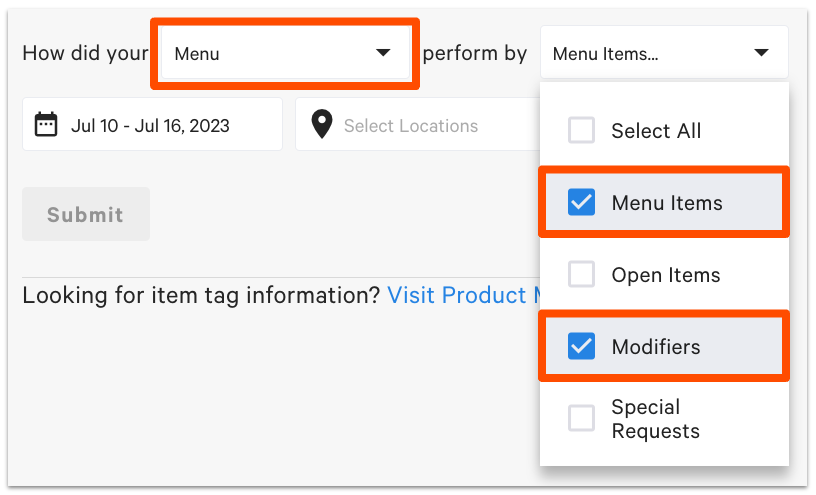Click the Jul 10 - Jul 16, 2023 date text
Image resolution: width=816 pixels, height=495 pixels.
(150, 126)
